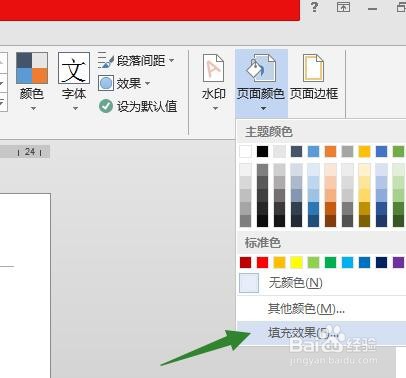This screenshot has height=378, width=406.
Task: Expand the 字体 dropdown arrow
Action: pos(75,108)
